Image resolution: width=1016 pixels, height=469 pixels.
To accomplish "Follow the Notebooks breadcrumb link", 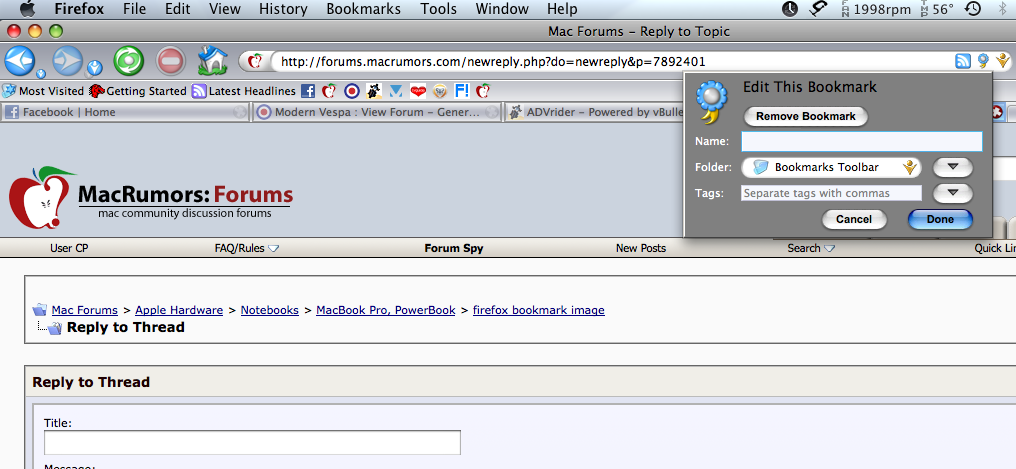I will pyautogui.click(x=270, y=310).
